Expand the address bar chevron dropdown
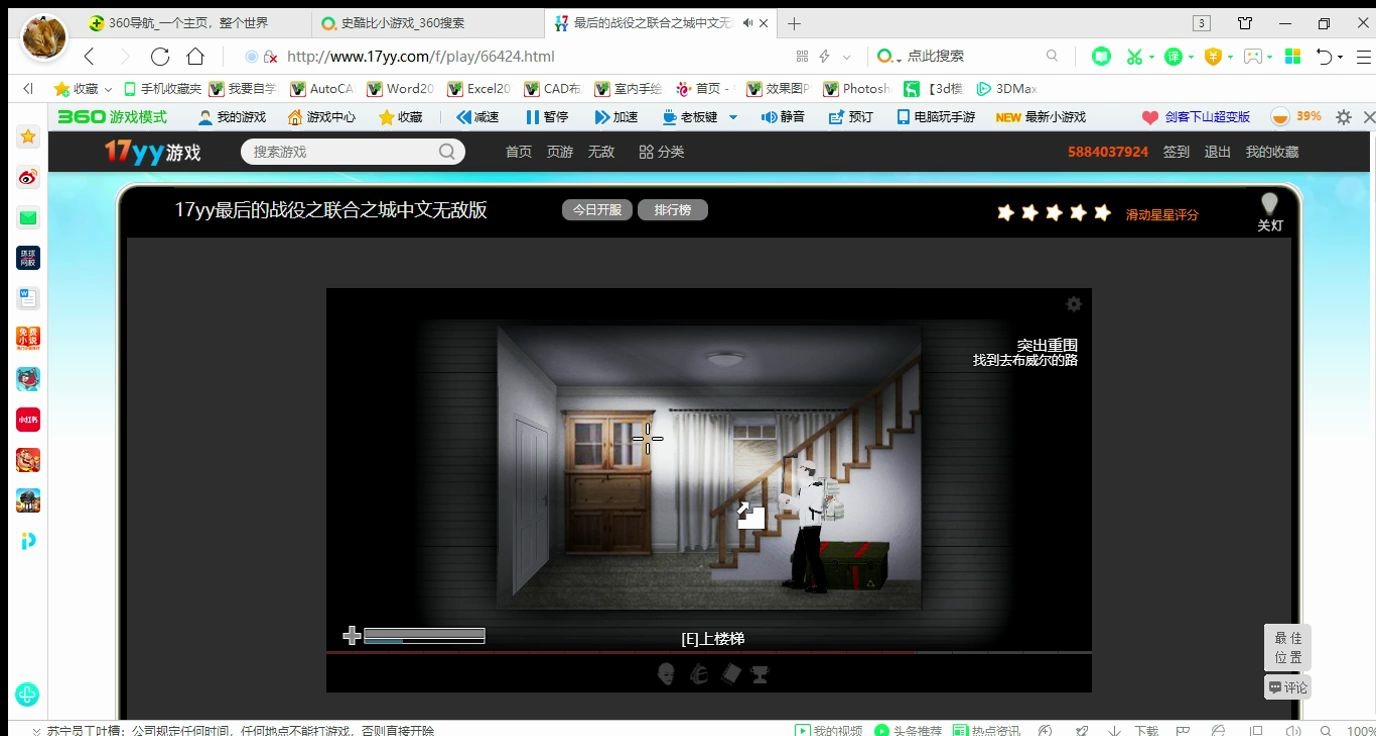 pyautogui.click(x=847, y=57)
